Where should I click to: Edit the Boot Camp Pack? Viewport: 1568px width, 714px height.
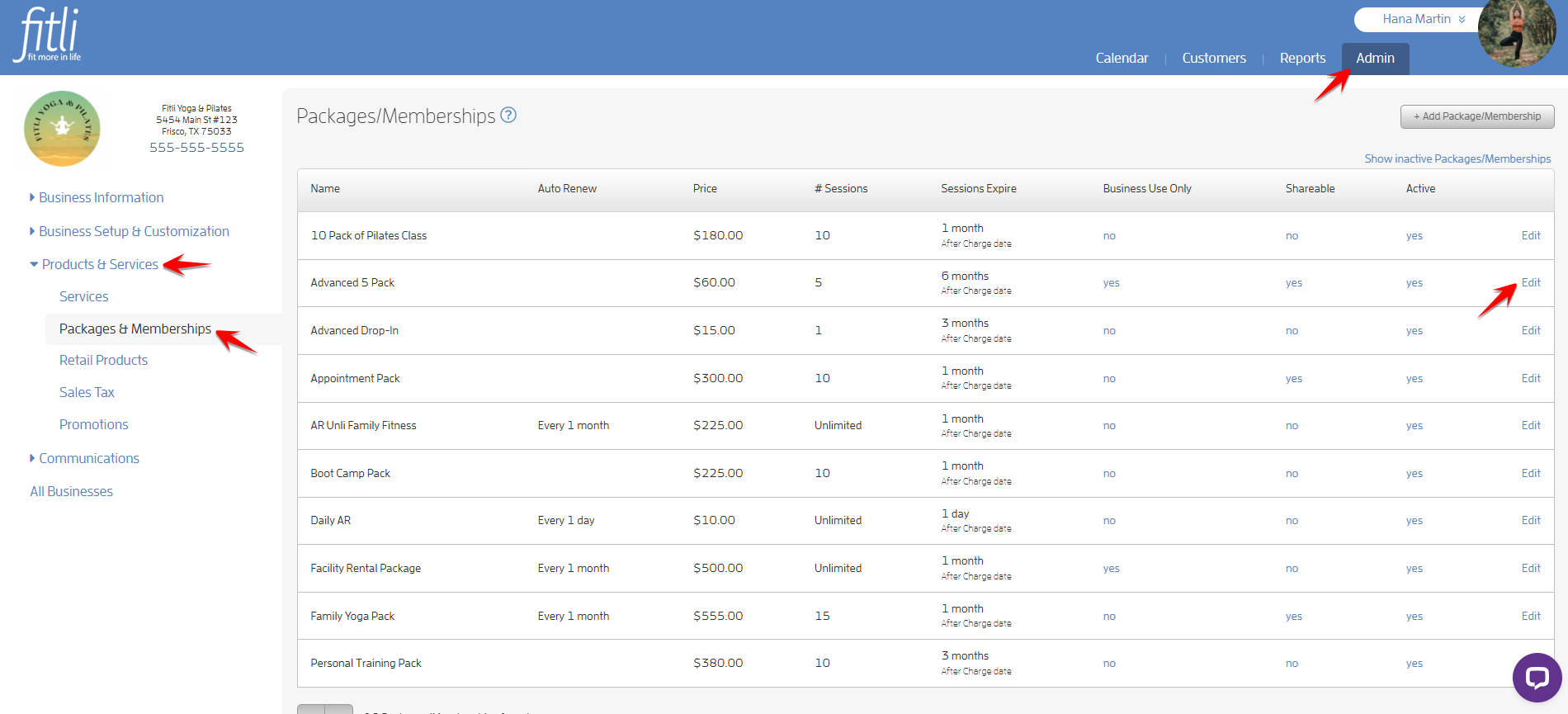point(1531,473)
